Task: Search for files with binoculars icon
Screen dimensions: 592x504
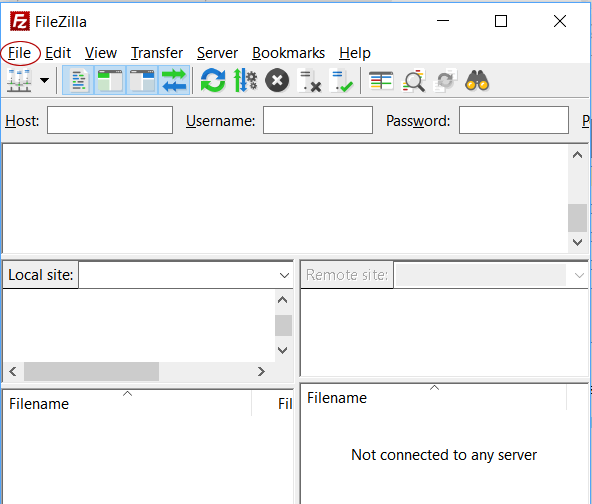Action: (477, 80)
